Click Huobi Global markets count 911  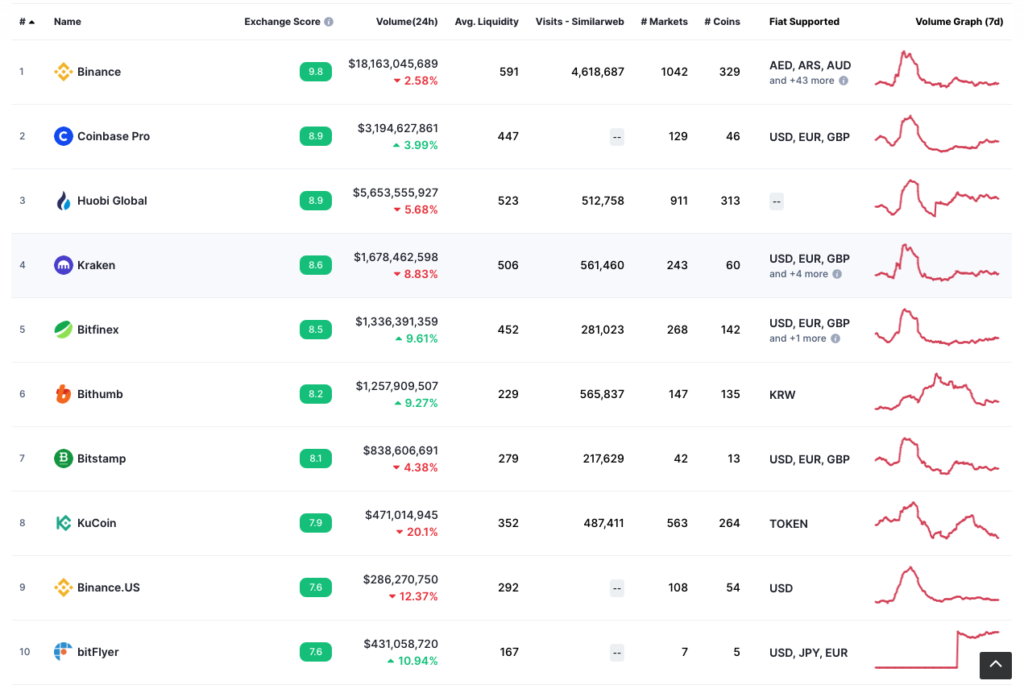679,201
